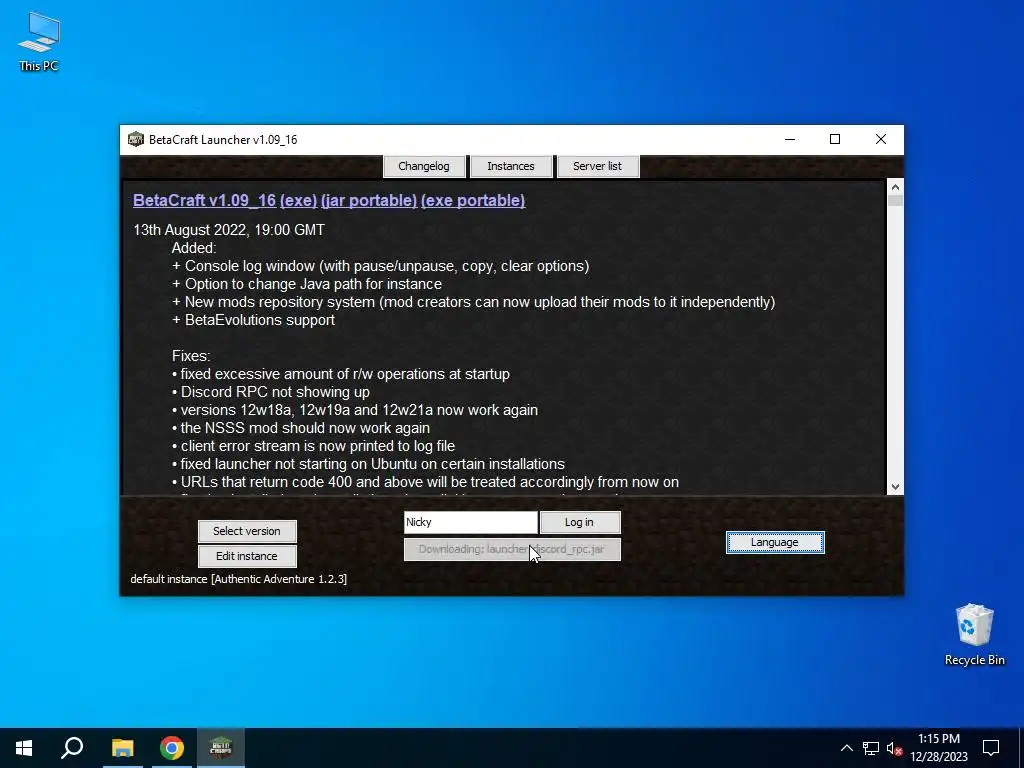Click the 'default instance [Authentic Adventure 1.2.3]' label
The width and height of the screenshot is (1024, 768).
tap(238, 579)
